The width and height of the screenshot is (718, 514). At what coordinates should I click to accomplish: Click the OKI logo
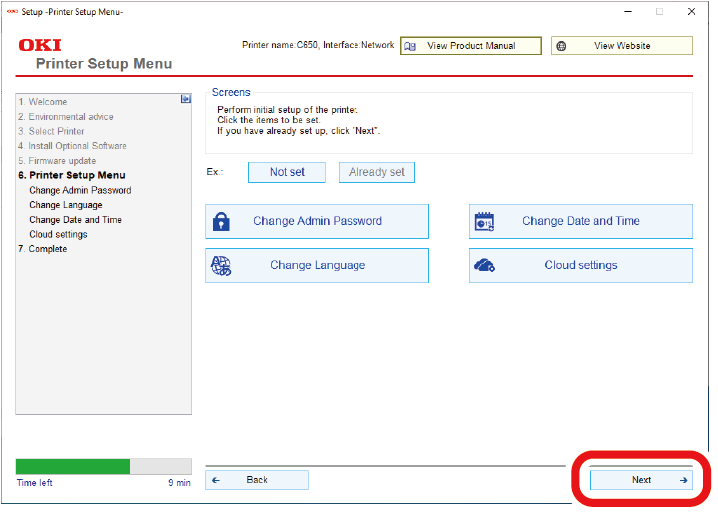pos(39,46)
